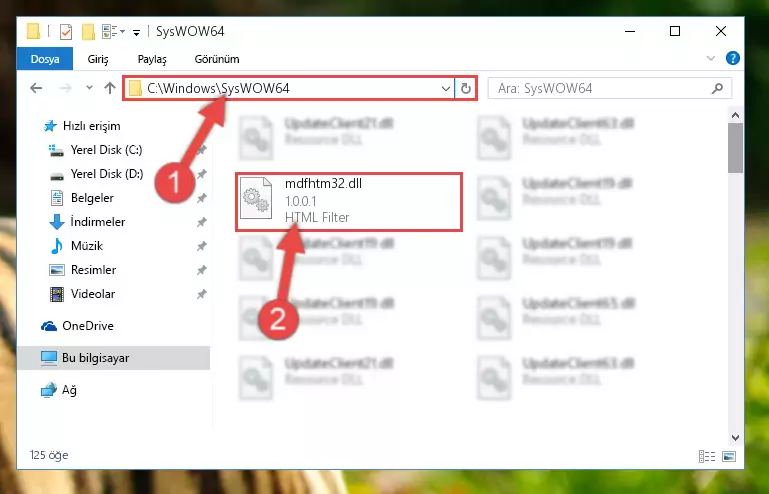
Task: Click the search magnifier icon
Action: click(717, 88)
